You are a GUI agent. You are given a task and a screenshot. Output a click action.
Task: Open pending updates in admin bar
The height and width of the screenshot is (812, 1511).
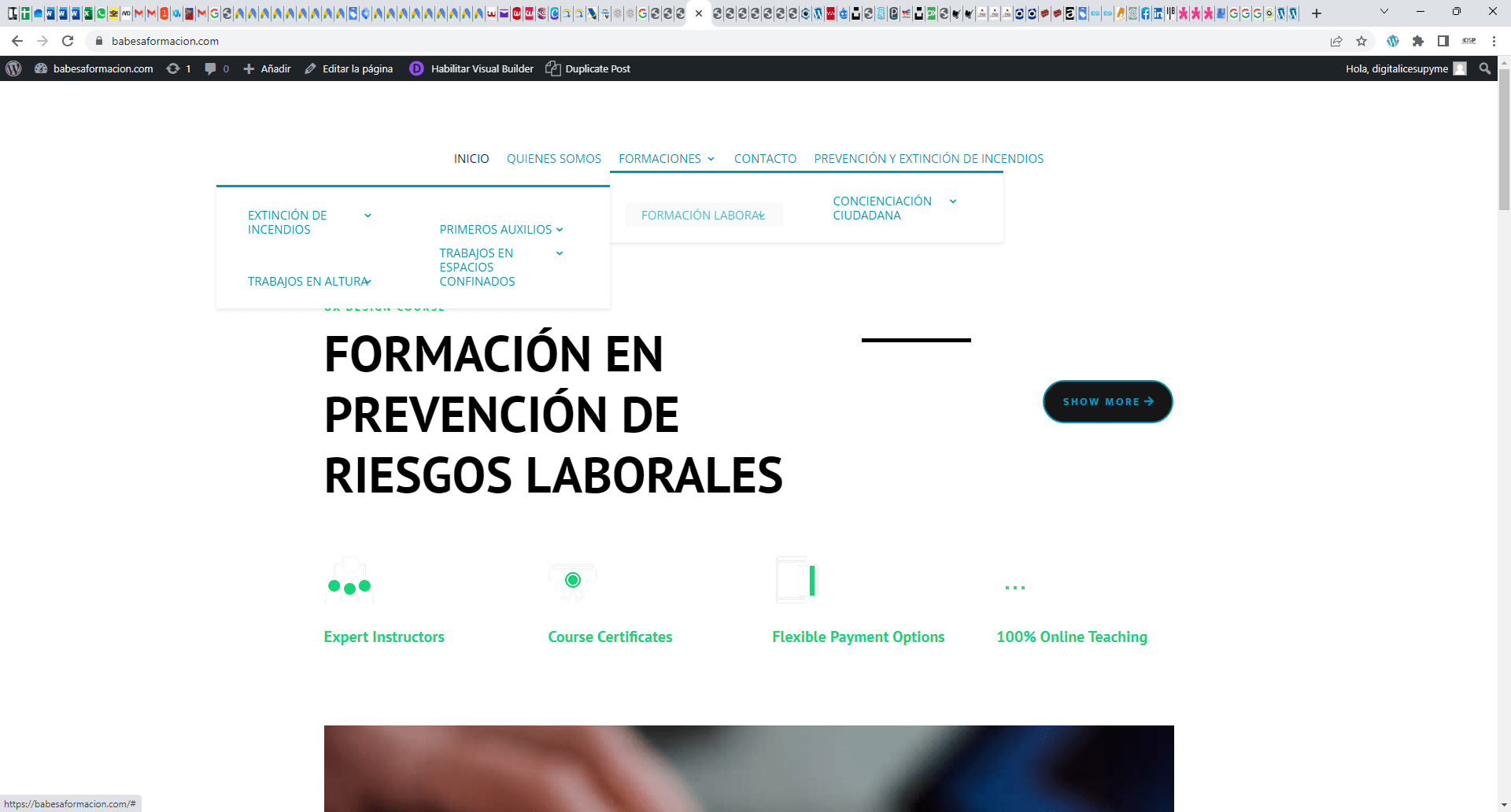[x=179, y=68]
